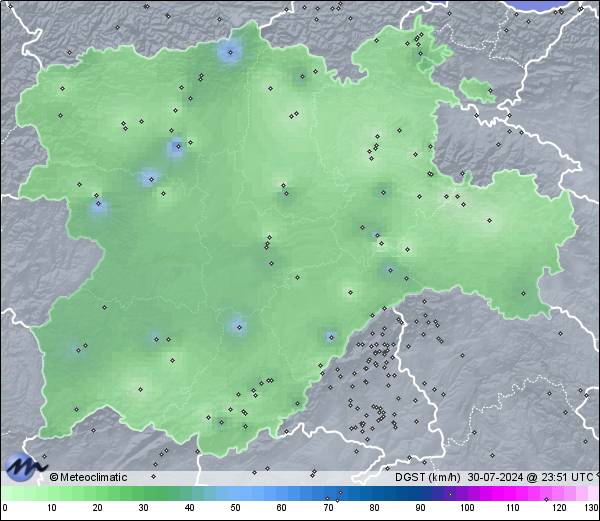600x521 pixels.
Task: Click the 110 label on the scale
Action: [513, 508]
